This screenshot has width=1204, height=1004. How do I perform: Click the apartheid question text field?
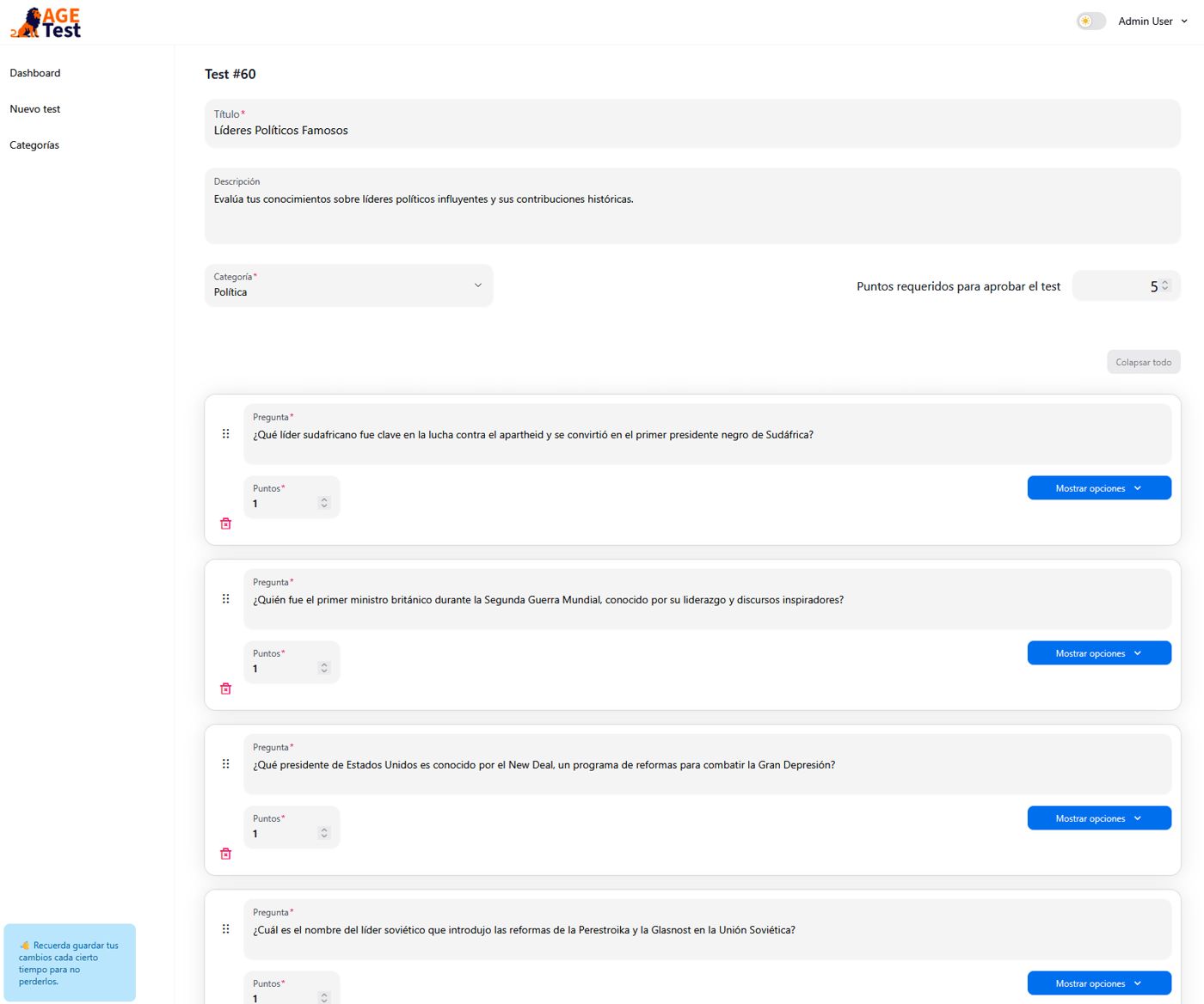coord(707,434)
